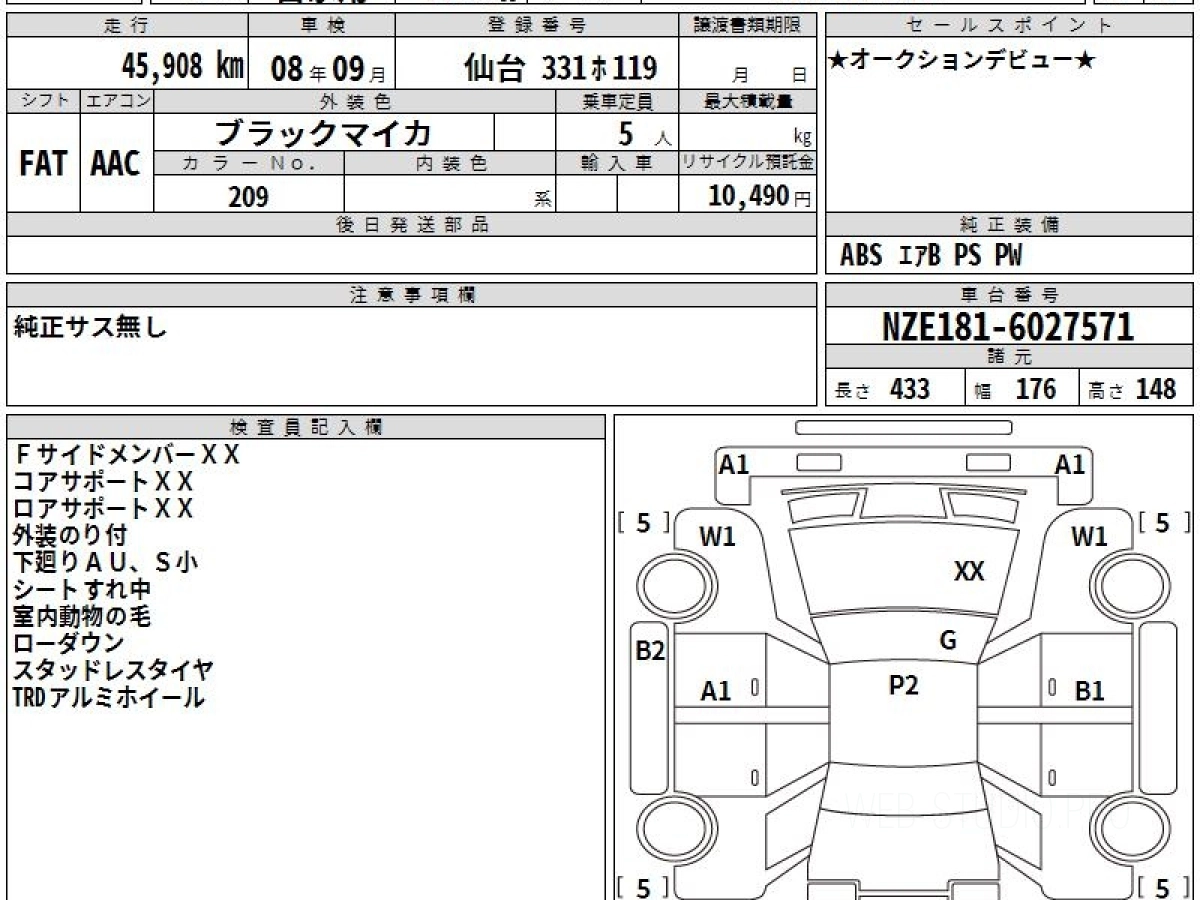Click the 登録番号 header
Screen dimensions: 1200x900
coord(537,26)
